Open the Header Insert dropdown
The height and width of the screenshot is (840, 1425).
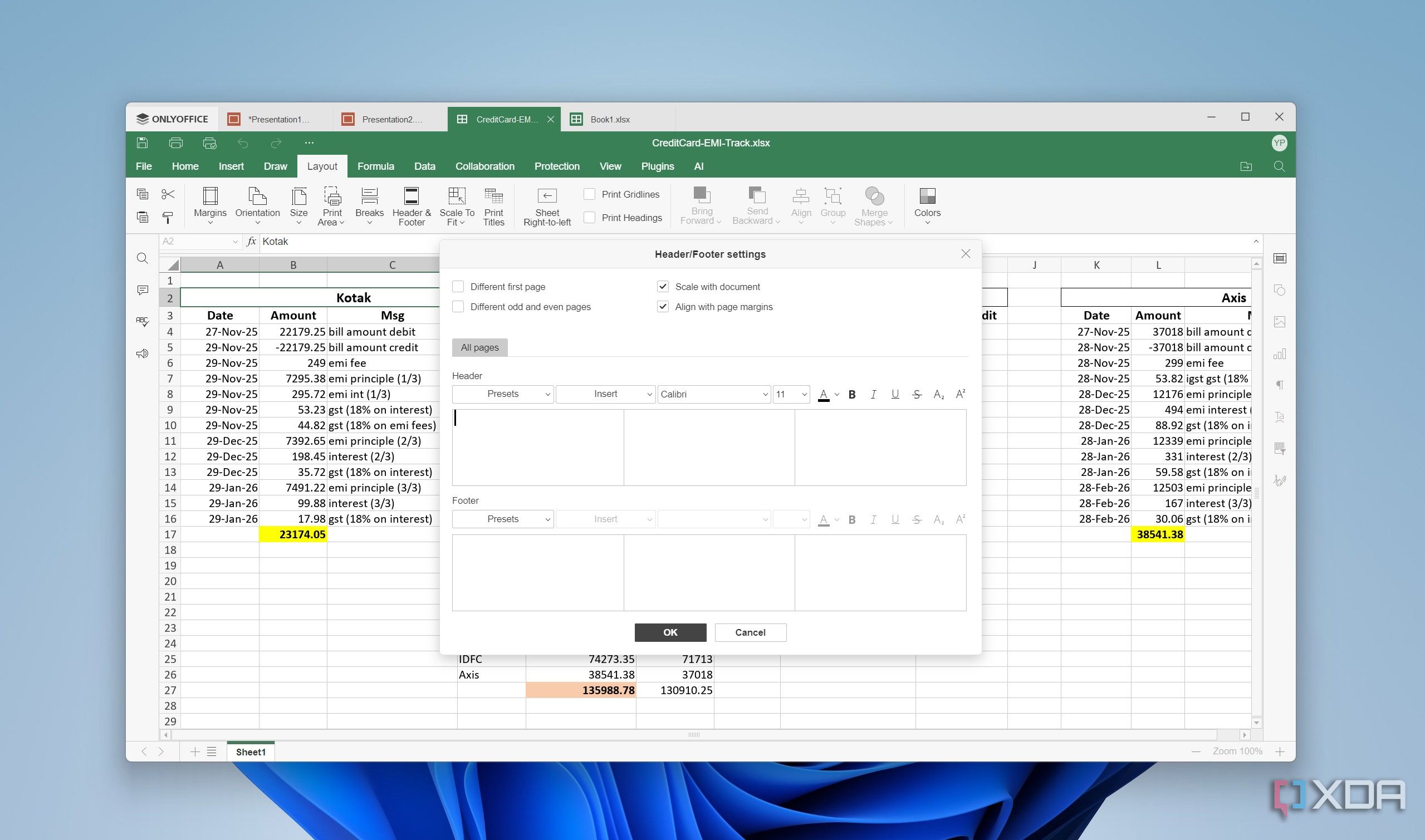[605, 394]
